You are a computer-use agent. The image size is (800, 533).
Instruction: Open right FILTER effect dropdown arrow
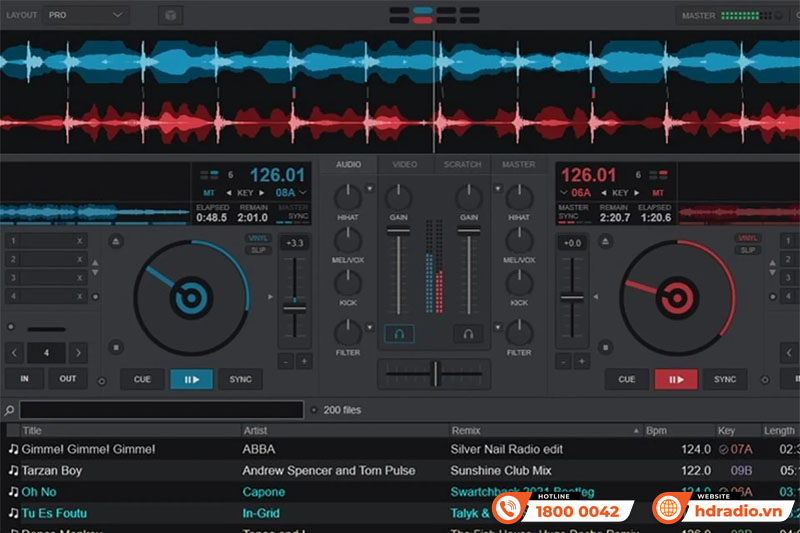pos(497,327)
